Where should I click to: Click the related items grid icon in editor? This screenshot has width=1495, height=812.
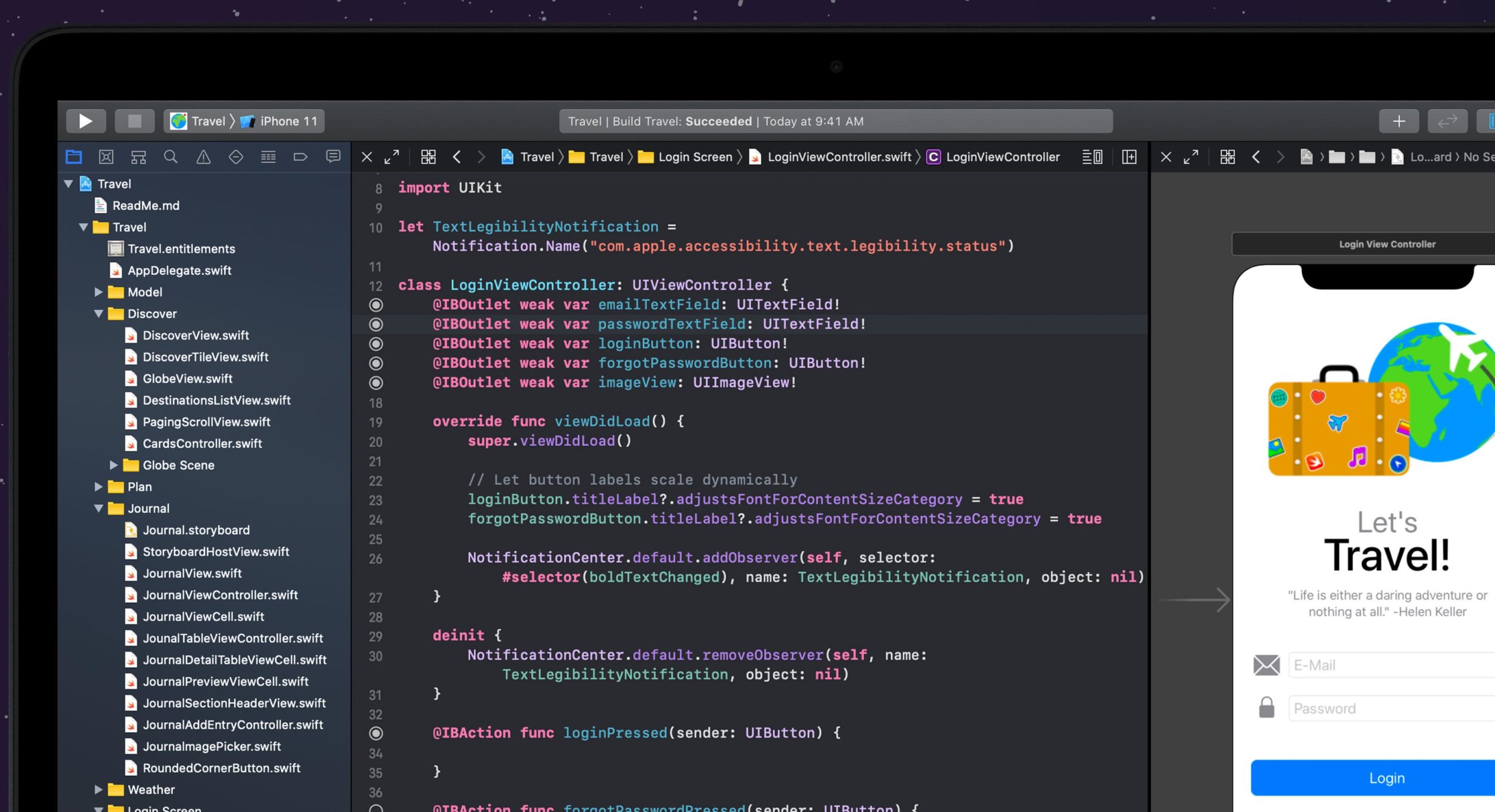point(428,156)
